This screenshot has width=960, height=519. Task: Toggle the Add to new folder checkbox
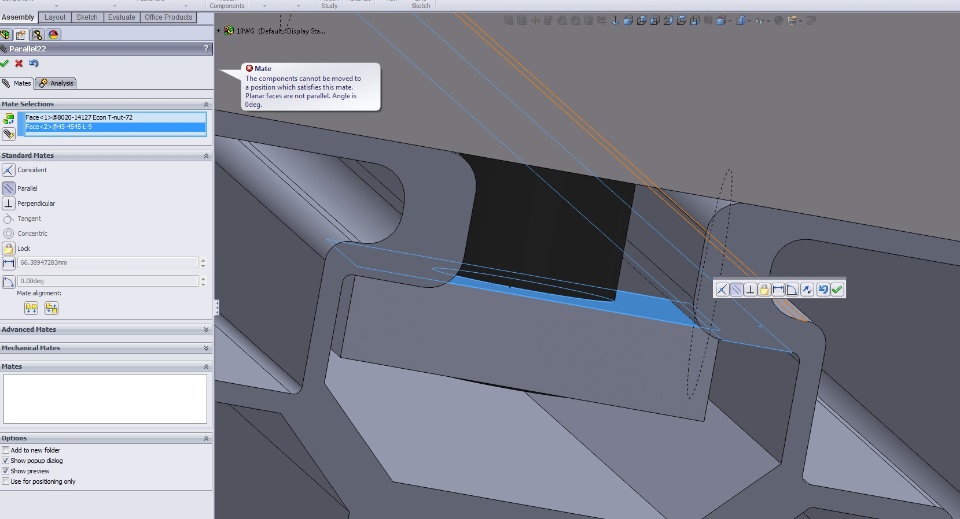(x=6, y=450)
